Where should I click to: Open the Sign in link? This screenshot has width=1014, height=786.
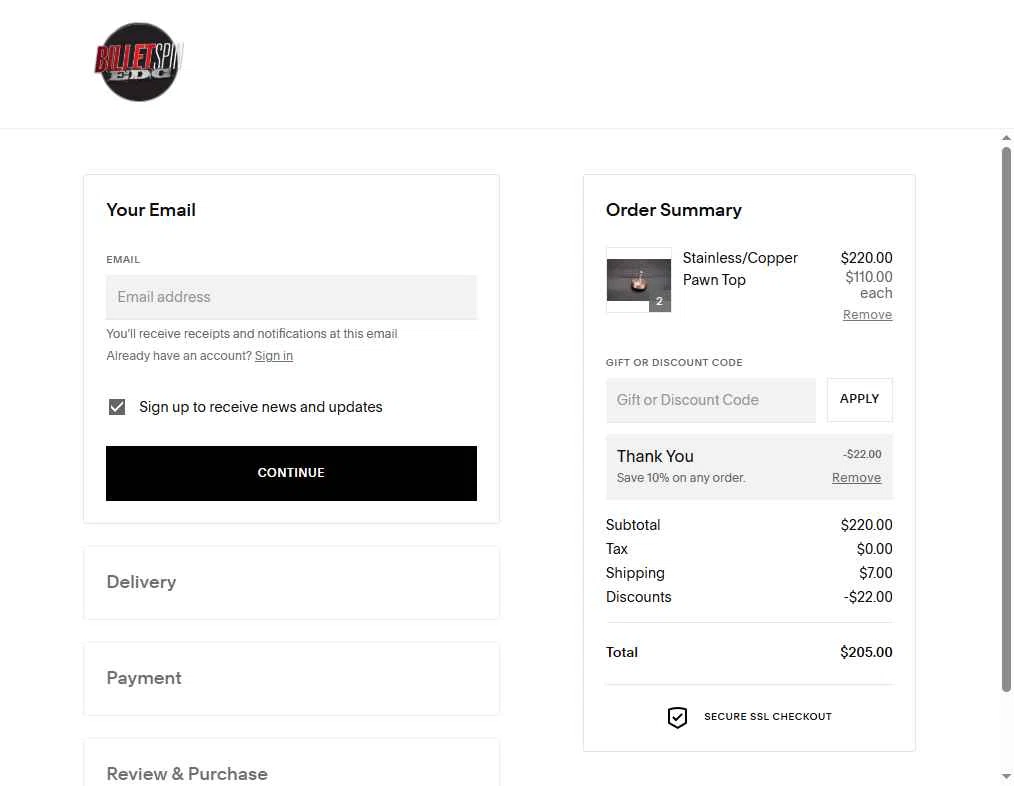coord(274,356)
